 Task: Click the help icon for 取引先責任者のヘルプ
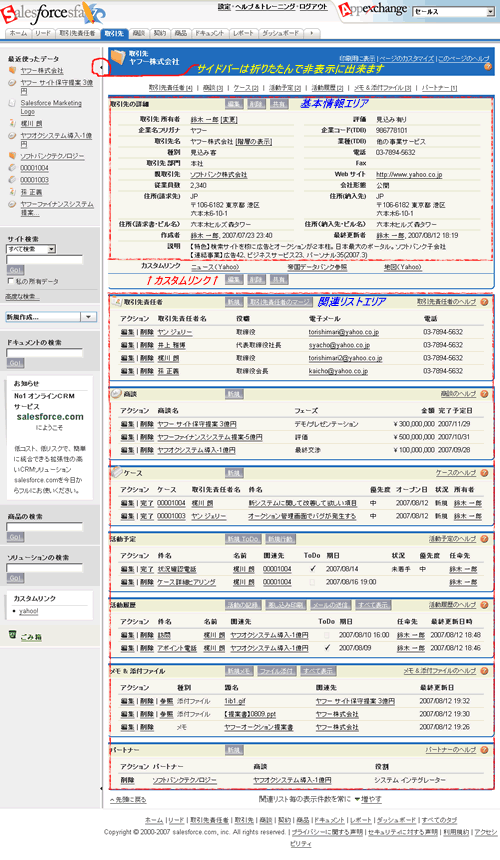coord(484,302)
